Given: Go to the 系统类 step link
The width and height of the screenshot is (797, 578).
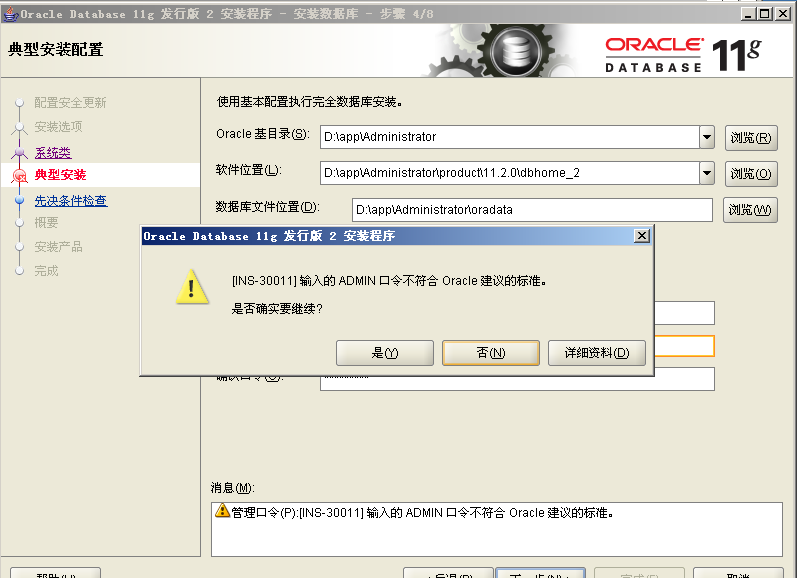Looking at the screenshot, I should pos(53,153).
